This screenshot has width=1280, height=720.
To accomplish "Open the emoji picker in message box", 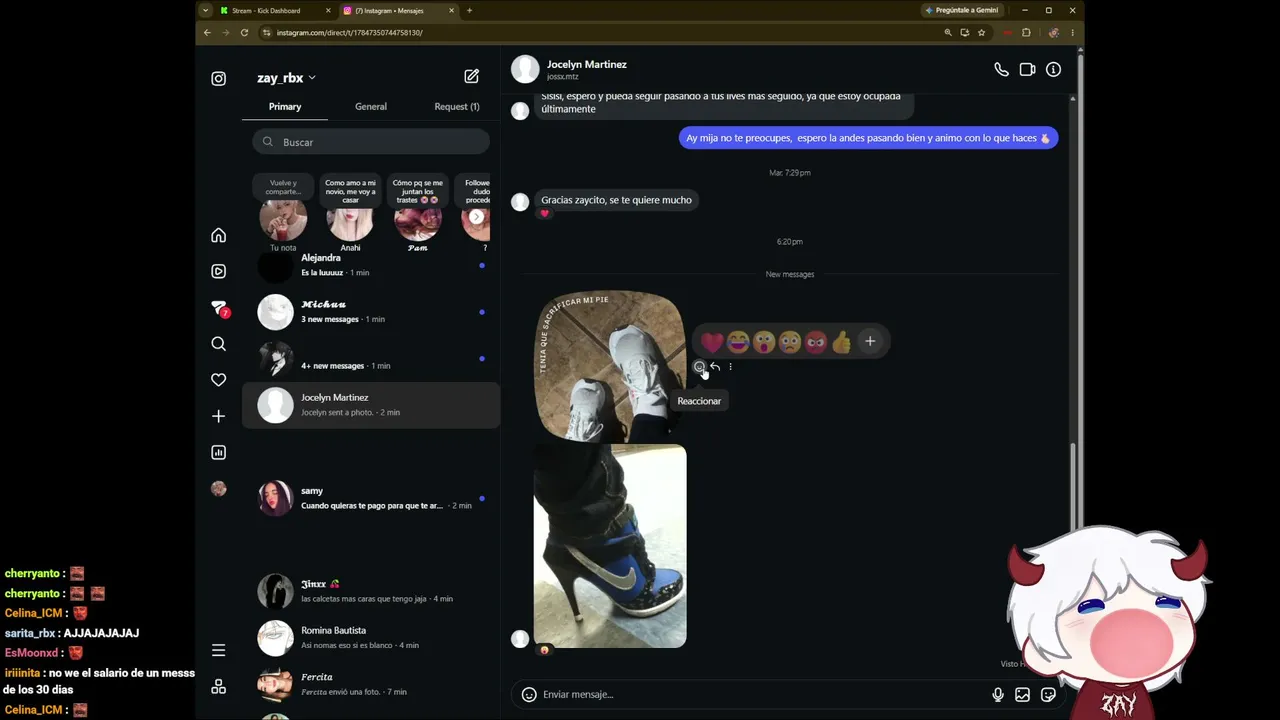I will pyautogui.click(x=529, y=694).
